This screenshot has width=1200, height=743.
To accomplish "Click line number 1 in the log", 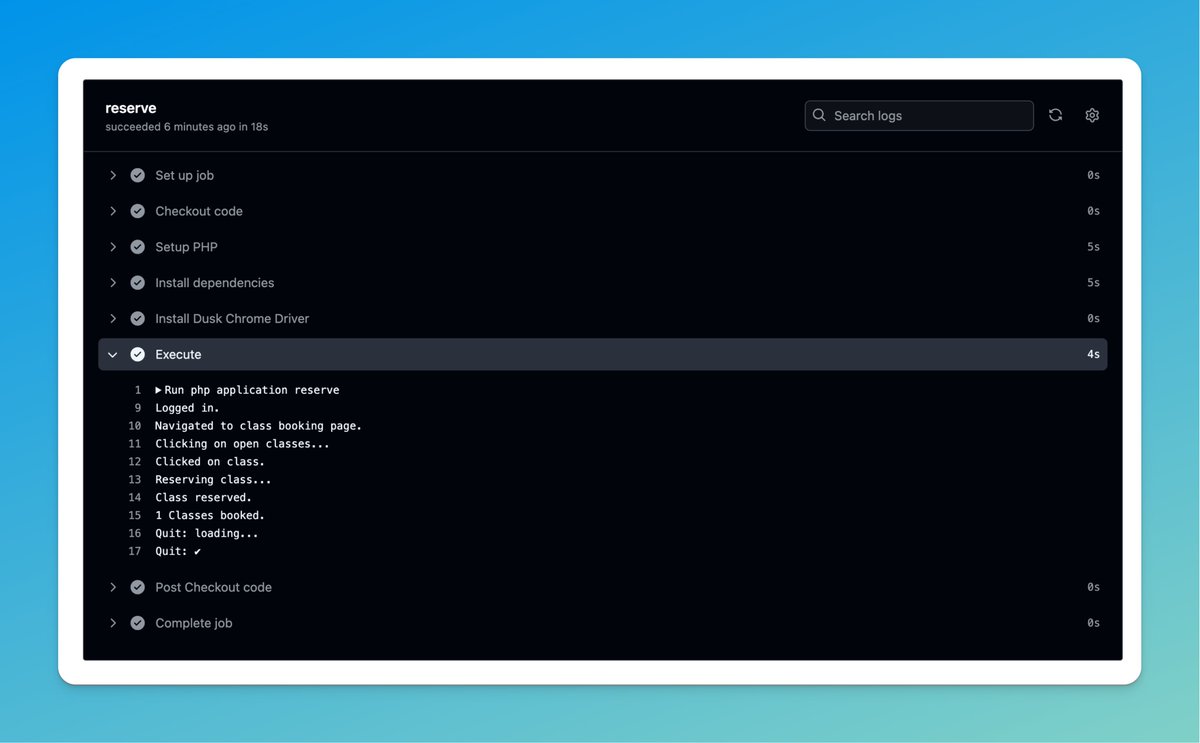I will pyautogui.click(x=138, y=390).
